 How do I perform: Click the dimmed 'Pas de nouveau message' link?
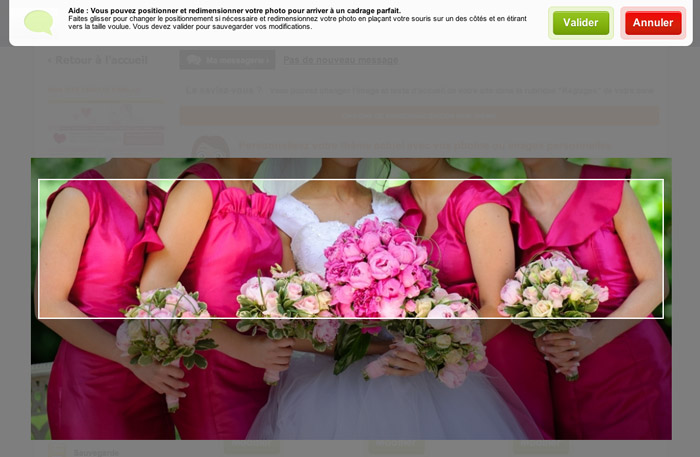(341, 60)
